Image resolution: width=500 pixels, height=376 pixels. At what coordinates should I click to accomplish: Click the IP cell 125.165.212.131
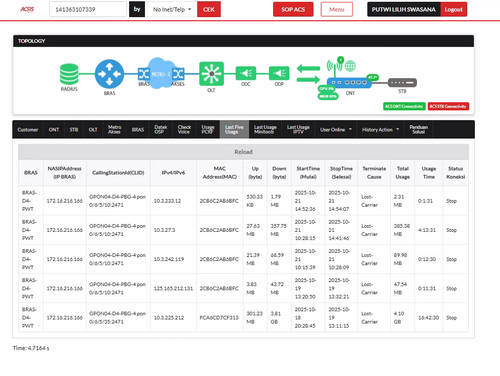click(x=173, y=288)
